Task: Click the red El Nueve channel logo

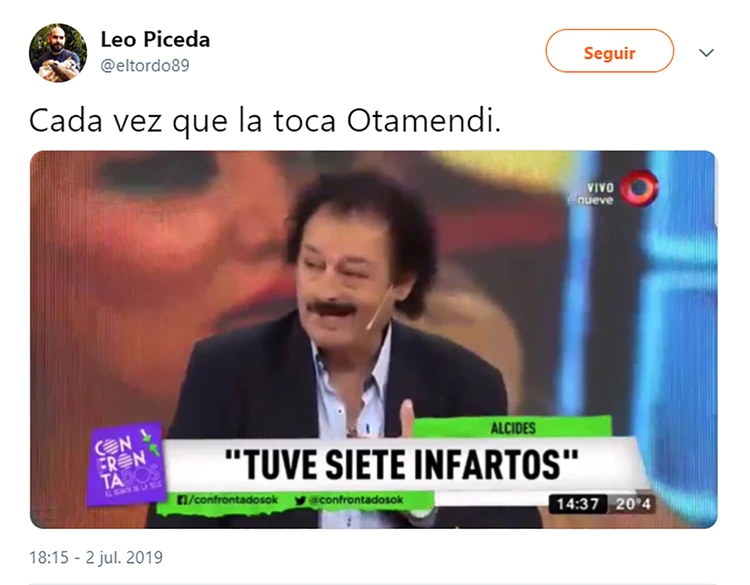Action: click(639, 188)
